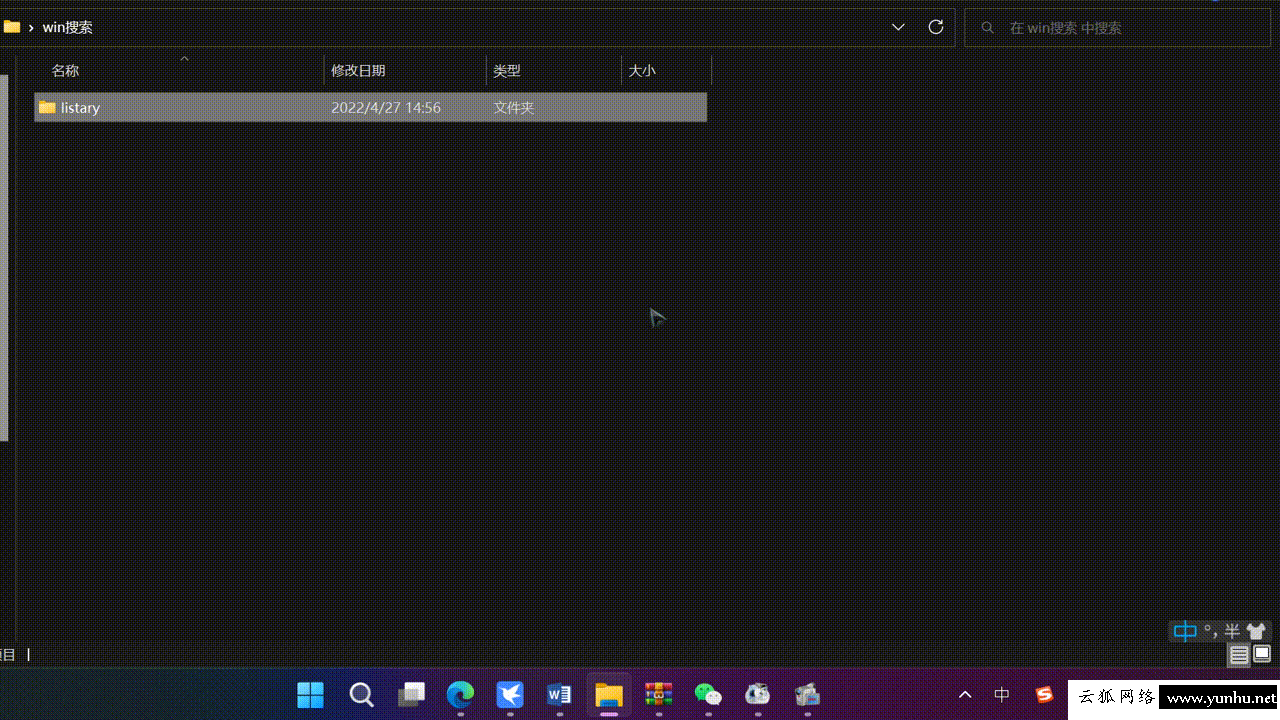Screen dimensions: 1280x720
Task: Click the File Explorer taskbar icon
Action: point(609,694)
